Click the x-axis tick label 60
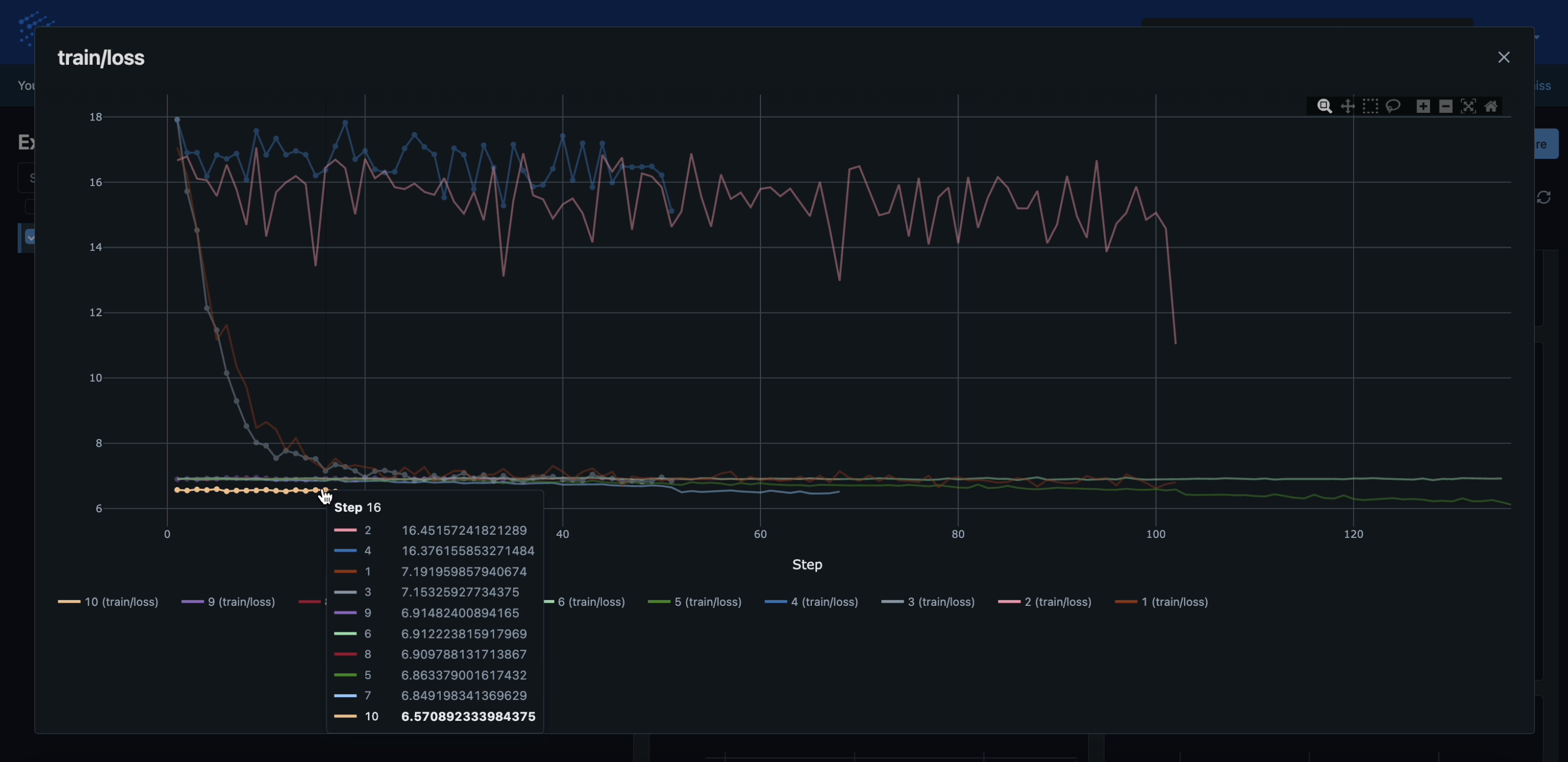 (x=760, y=534)
